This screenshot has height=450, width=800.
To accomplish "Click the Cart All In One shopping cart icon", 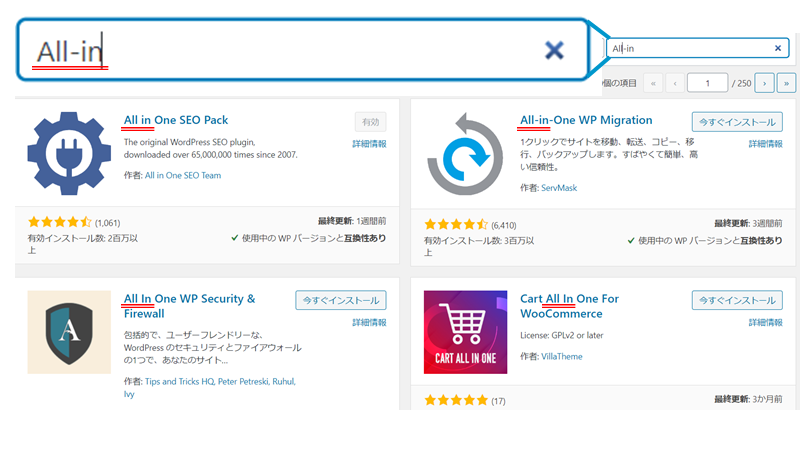I will pyautogui.click(x=465, y=332).
